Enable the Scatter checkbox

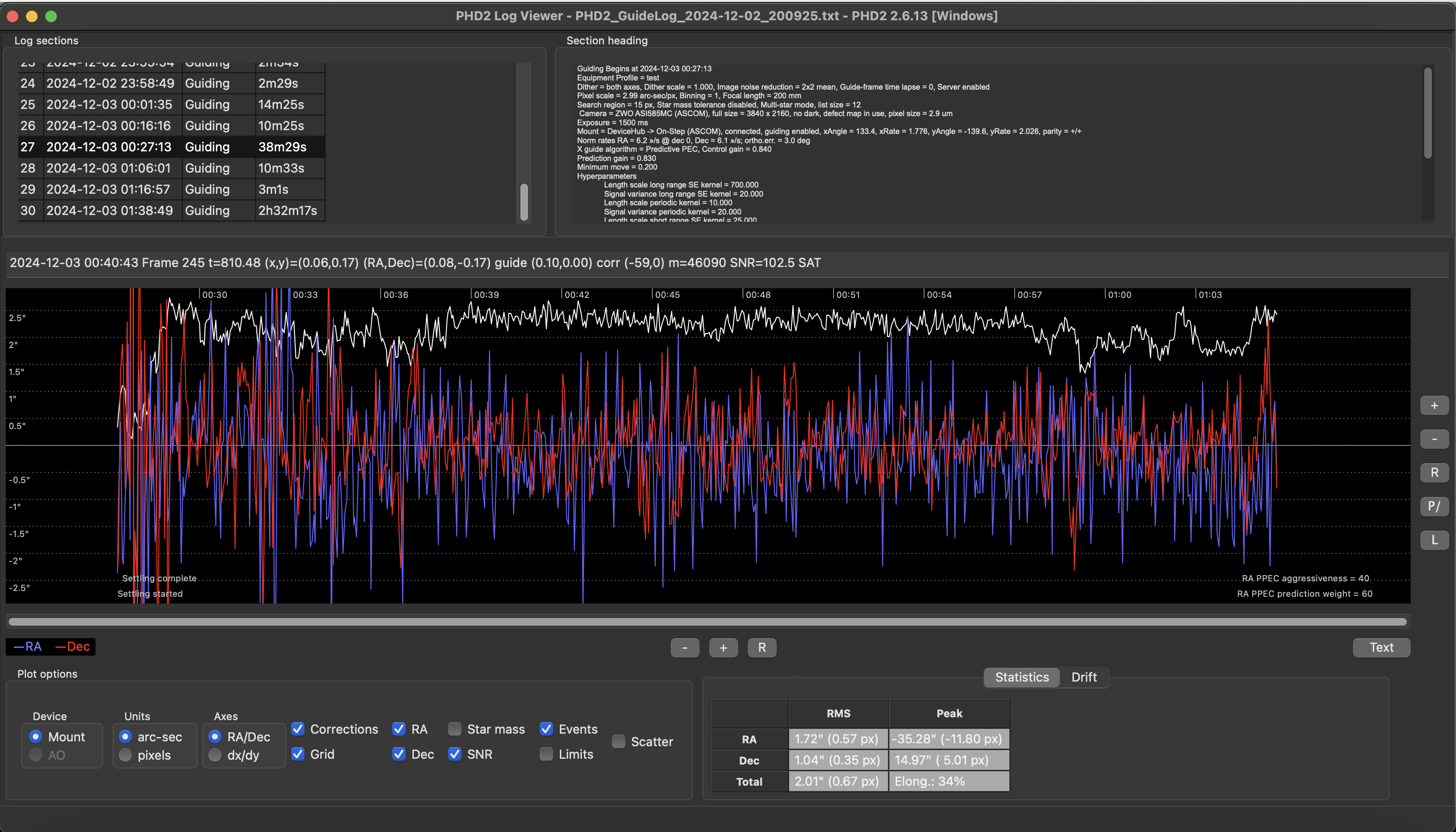click(x=618, y=742)
